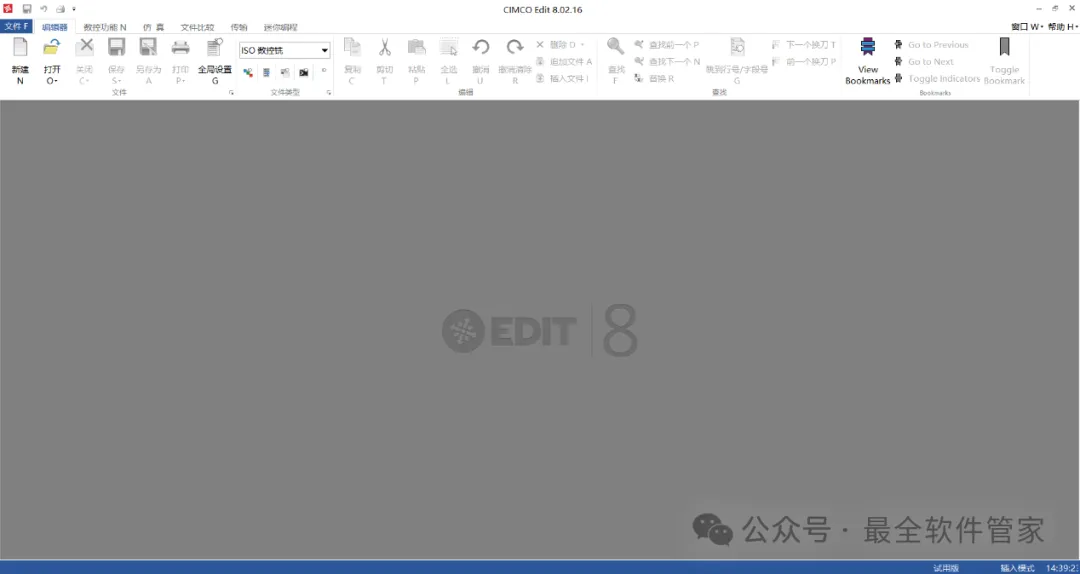Viewport: 1080px width, 574px height.
Task: Click the clock in the status bar
Action: (x=1063, y=568)
